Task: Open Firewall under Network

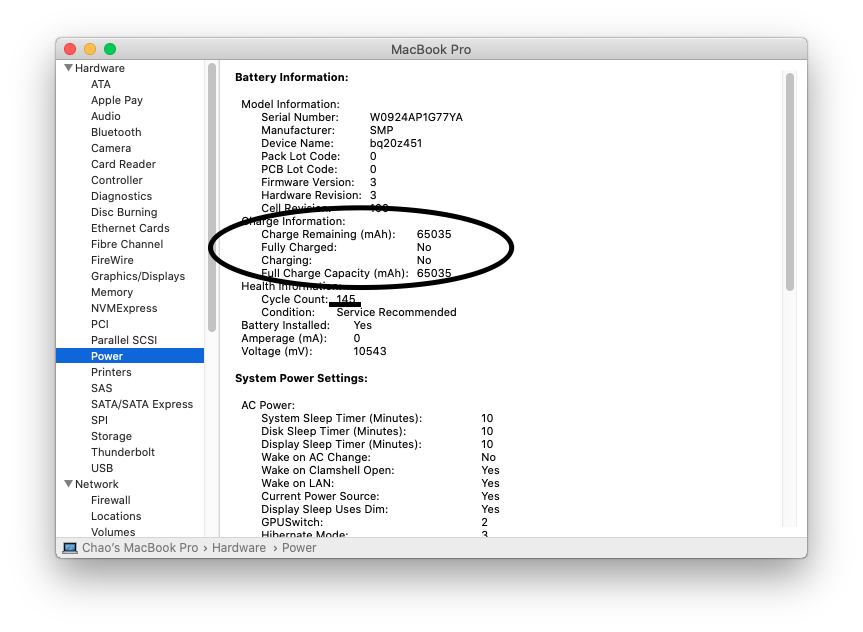Action: [x=111, y=499]
